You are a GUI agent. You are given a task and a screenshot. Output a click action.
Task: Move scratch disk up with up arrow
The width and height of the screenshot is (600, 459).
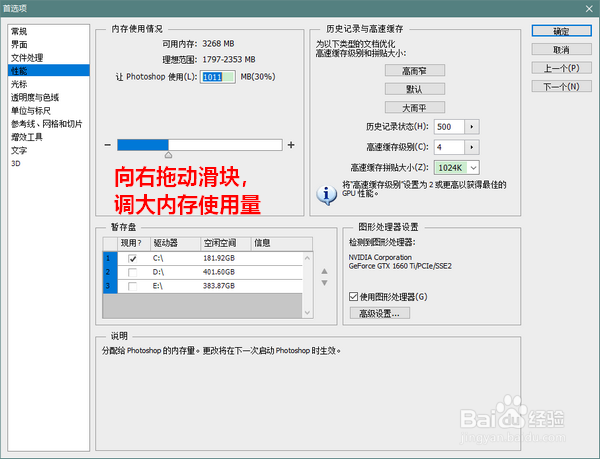point(324,271)
